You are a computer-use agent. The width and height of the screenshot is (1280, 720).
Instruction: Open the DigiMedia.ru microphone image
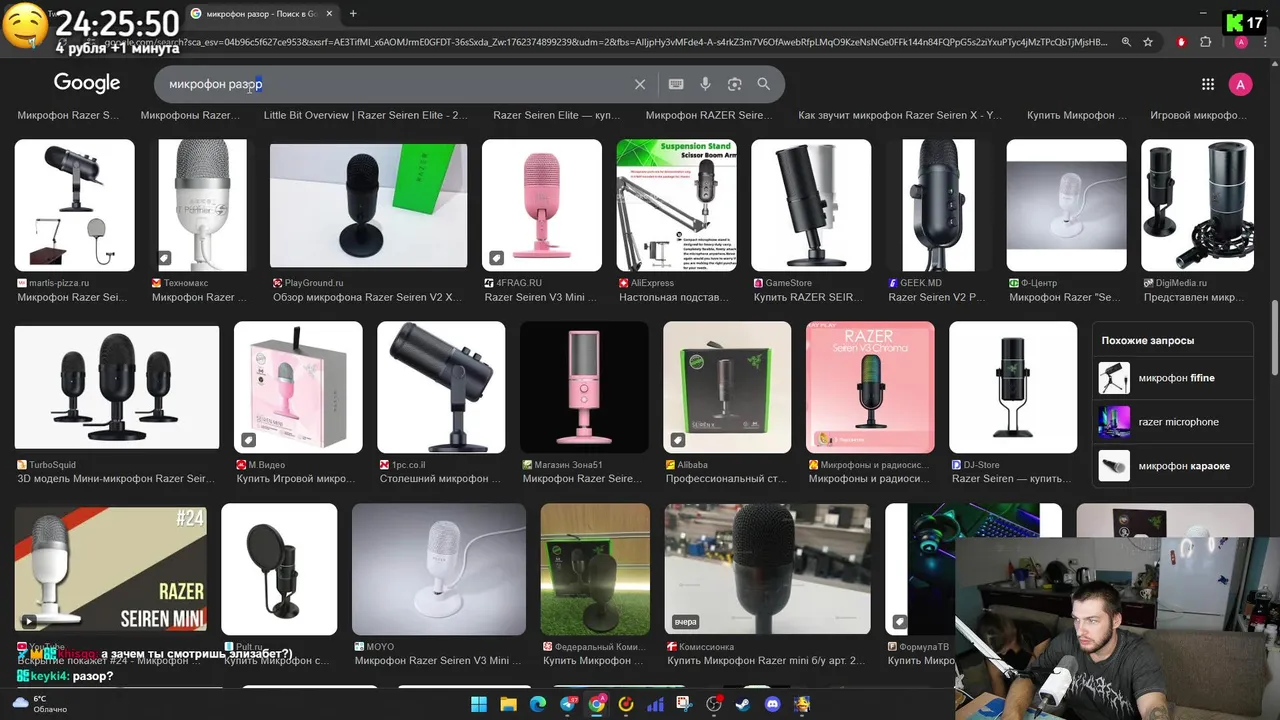pyautogui.click(x=1197, y=205)
